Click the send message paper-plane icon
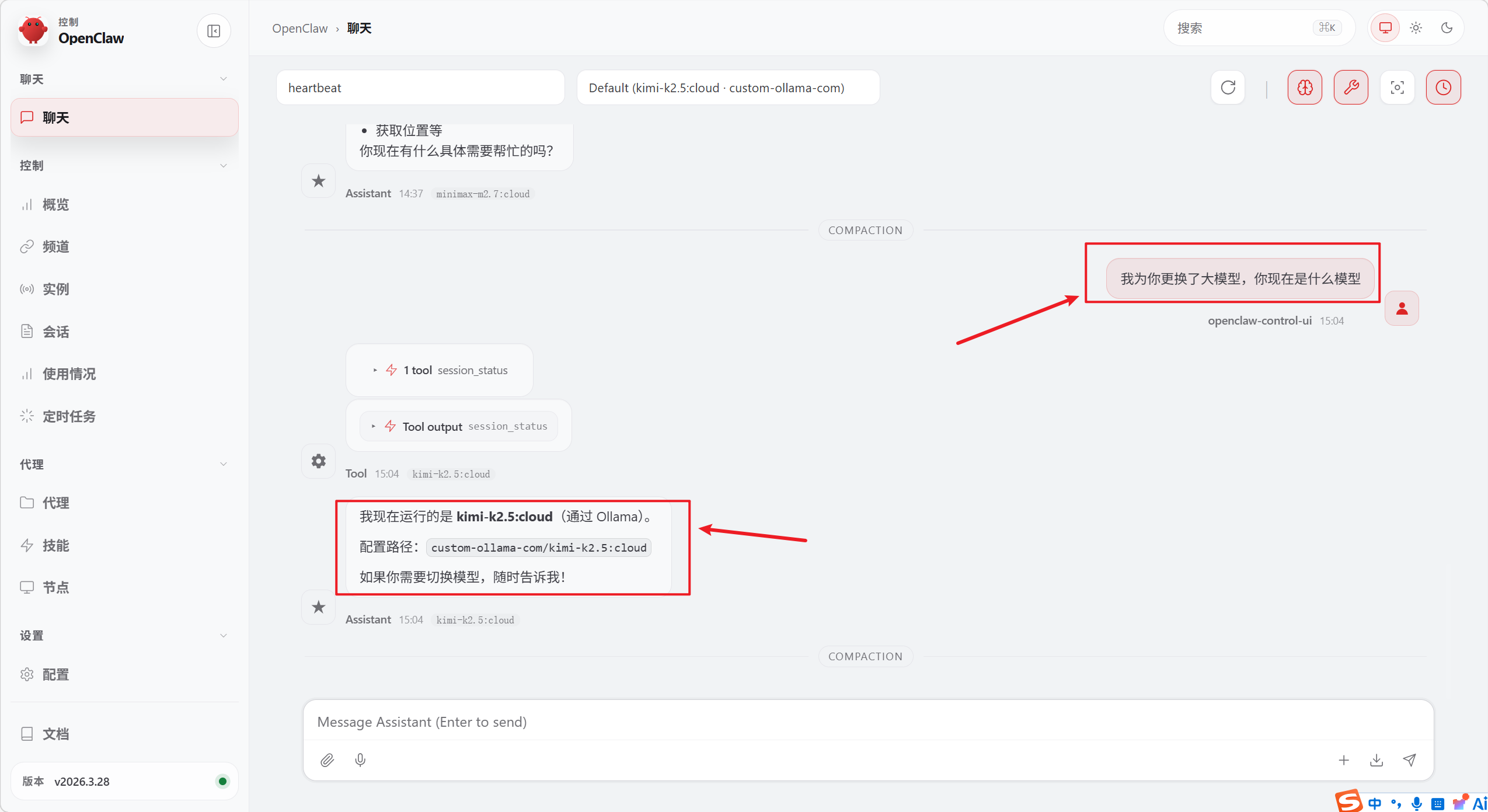This screenshot has width=1488, height=812. tap(1409, 760)
